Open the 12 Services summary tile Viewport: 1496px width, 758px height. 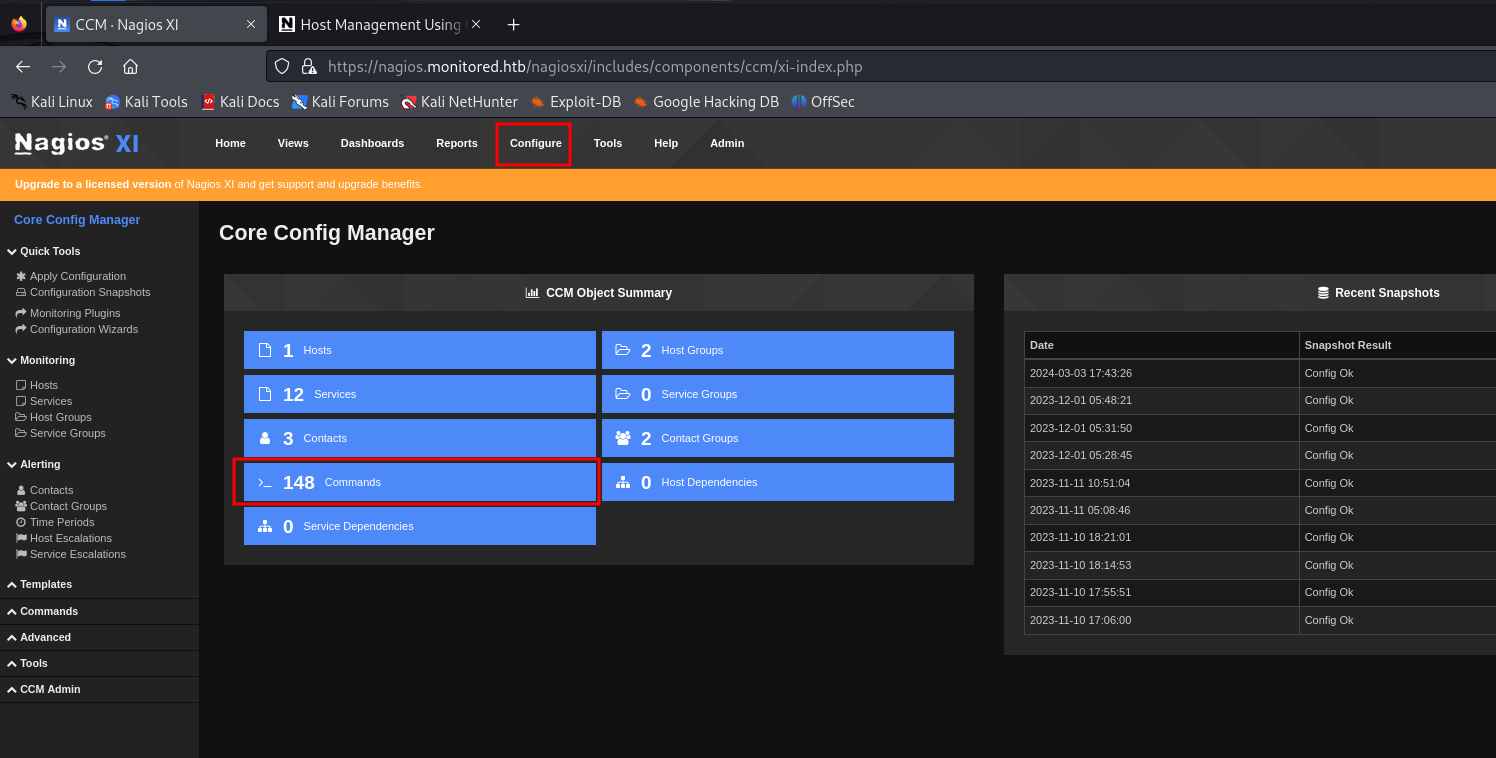420,394
